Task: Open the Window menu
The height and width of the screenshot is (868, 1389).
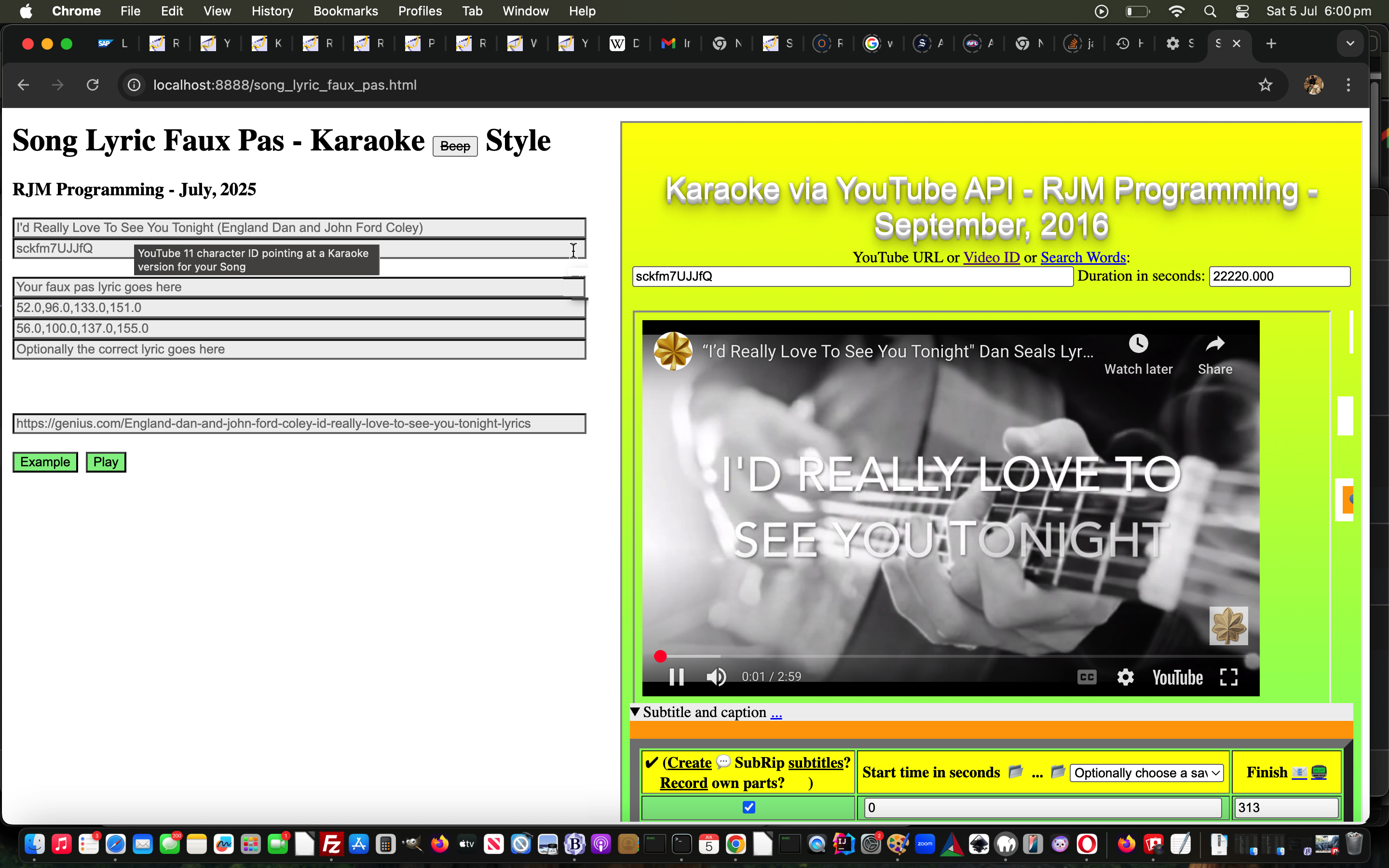Action: [525, 11]
